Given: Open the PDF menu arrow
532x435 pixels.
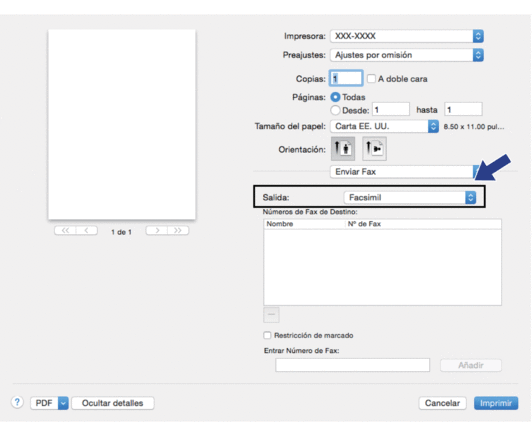Looking at the screenshot, I should 63,403.
